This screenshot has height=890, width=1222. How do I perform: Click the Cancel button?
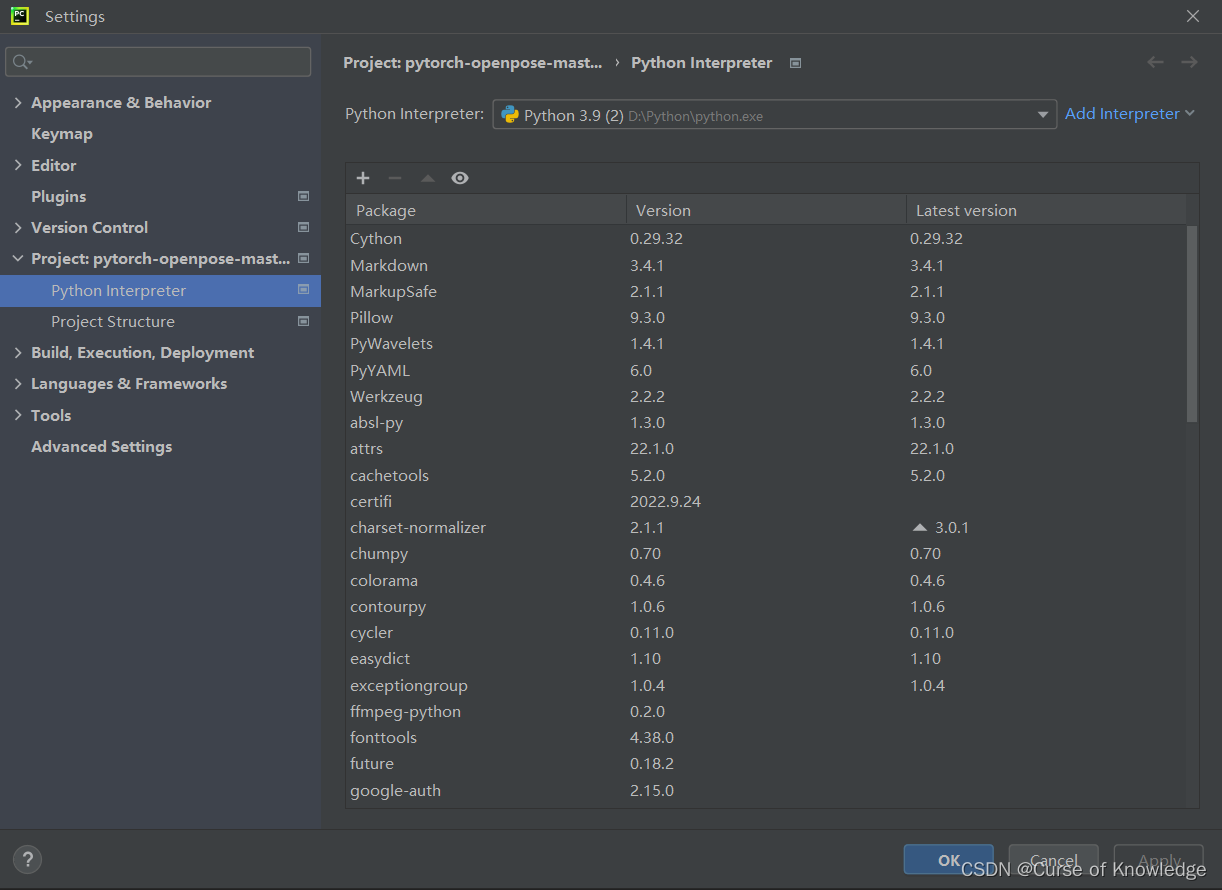tap(1054, 860)
